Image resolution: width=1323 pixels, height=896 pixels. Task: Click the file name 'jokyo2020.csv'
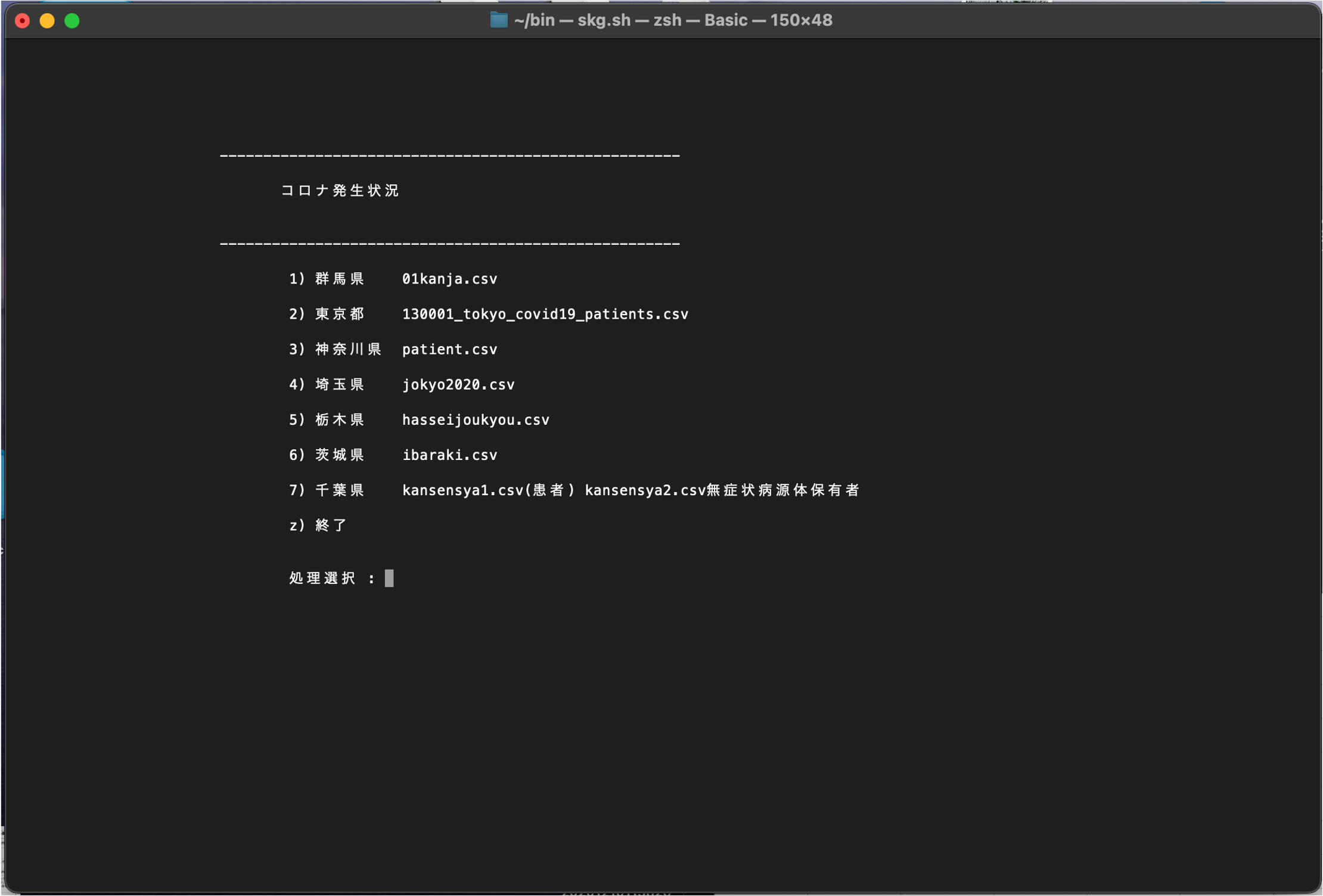coord(458,384)
